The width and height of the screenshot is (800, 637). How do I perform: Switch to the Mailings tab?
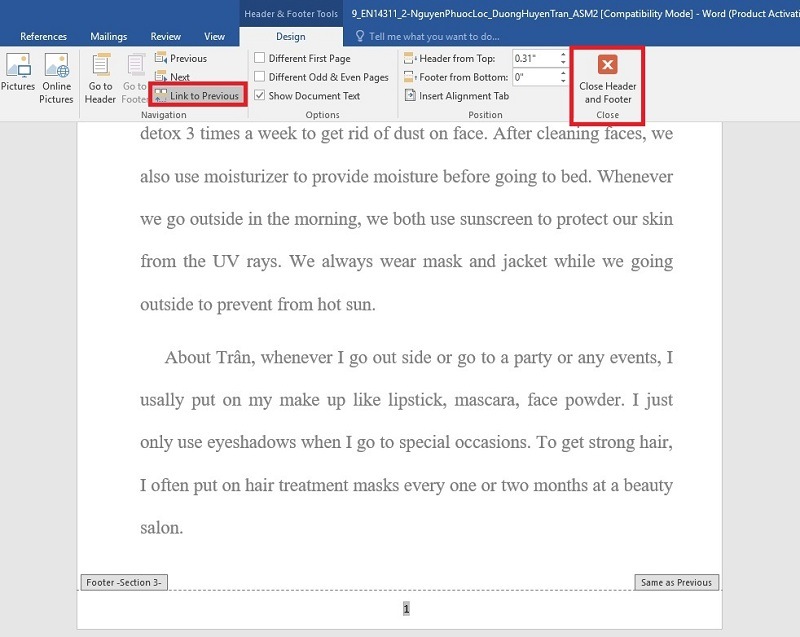coord(107,36)
